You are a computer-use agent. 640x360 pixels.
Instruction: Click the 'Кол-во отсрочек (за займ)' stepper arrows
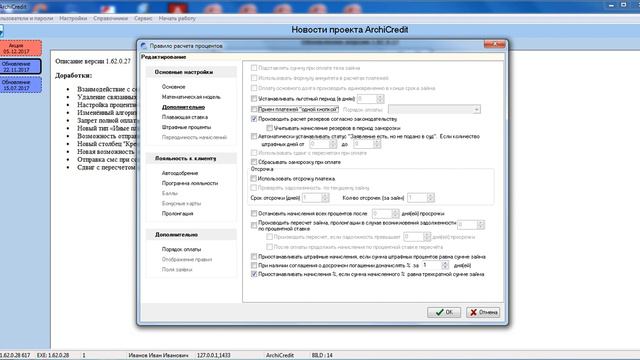click(430, 198)
